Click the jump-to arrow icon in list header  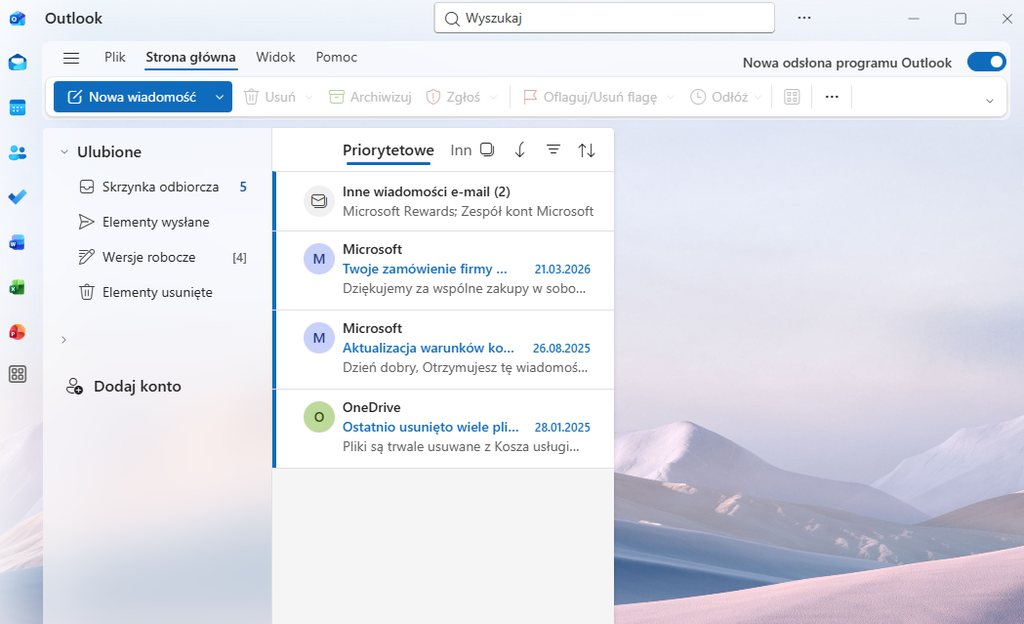pos(520,150)
